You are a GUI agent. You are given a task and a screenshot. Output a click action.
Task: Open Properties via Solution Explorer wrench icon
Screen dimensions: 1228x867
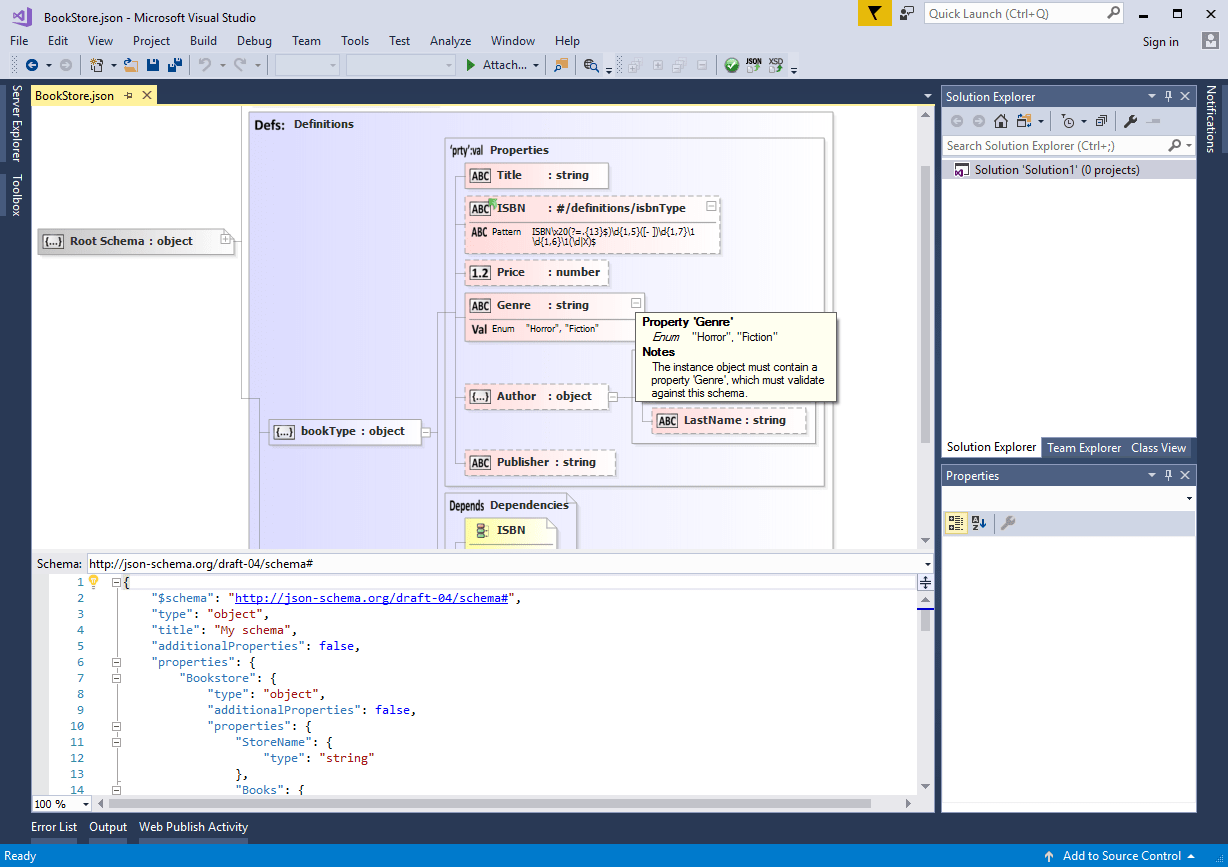pyautogui.click(x=1129, y=120)
